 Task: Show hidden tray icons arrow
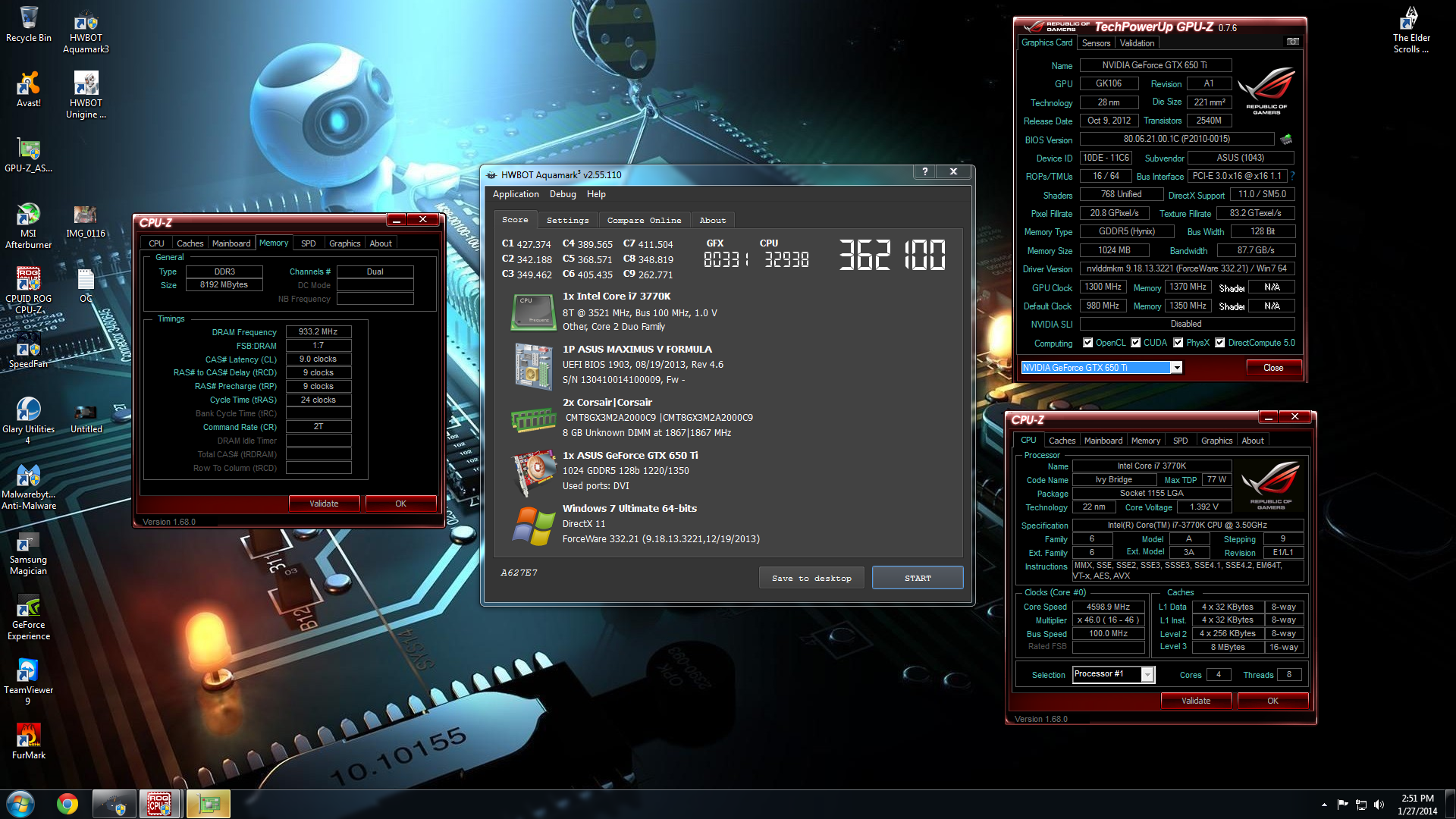(1324, 805)
